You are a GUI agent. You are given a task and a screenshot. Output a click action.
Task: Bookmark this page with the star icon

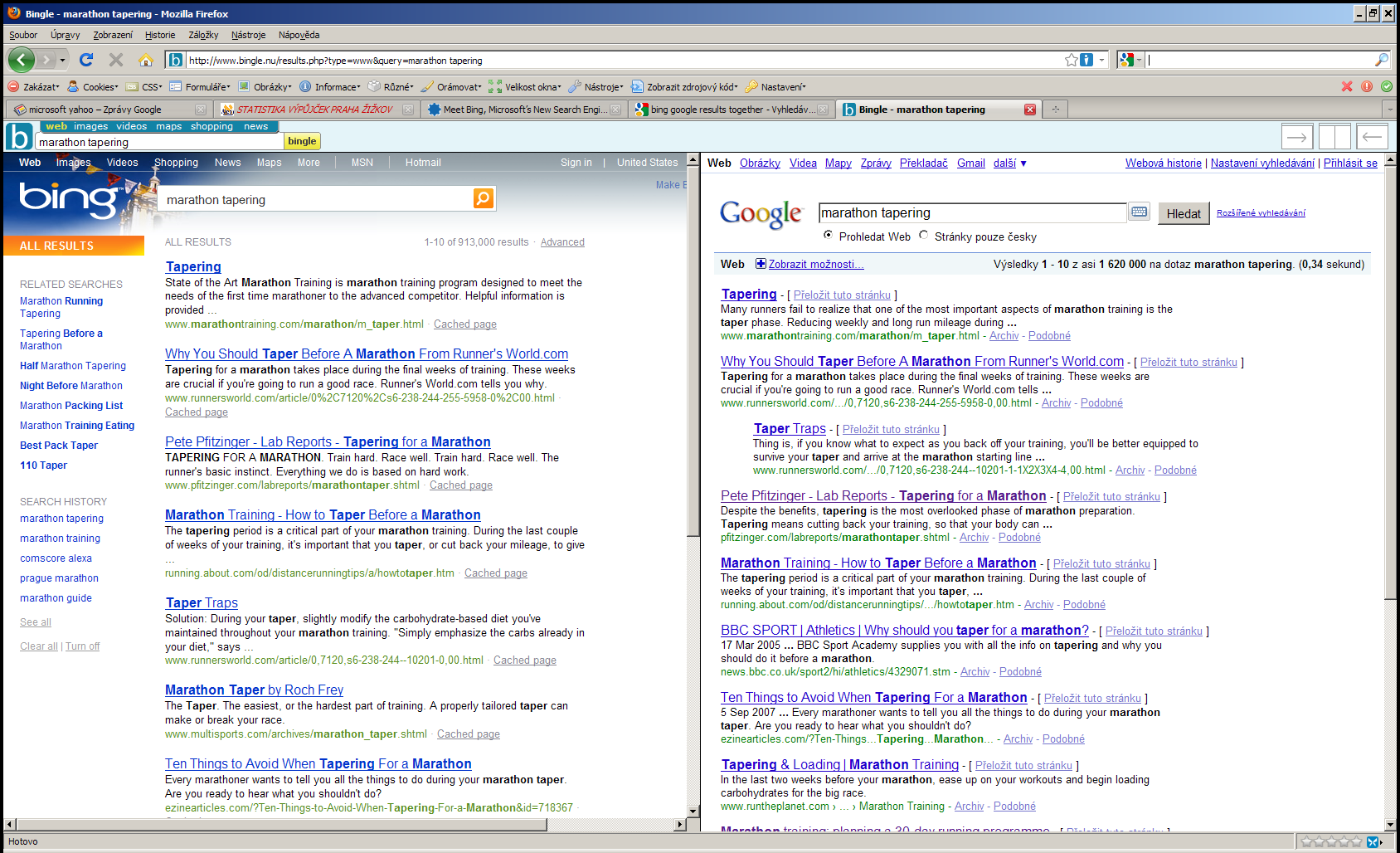1072,60
